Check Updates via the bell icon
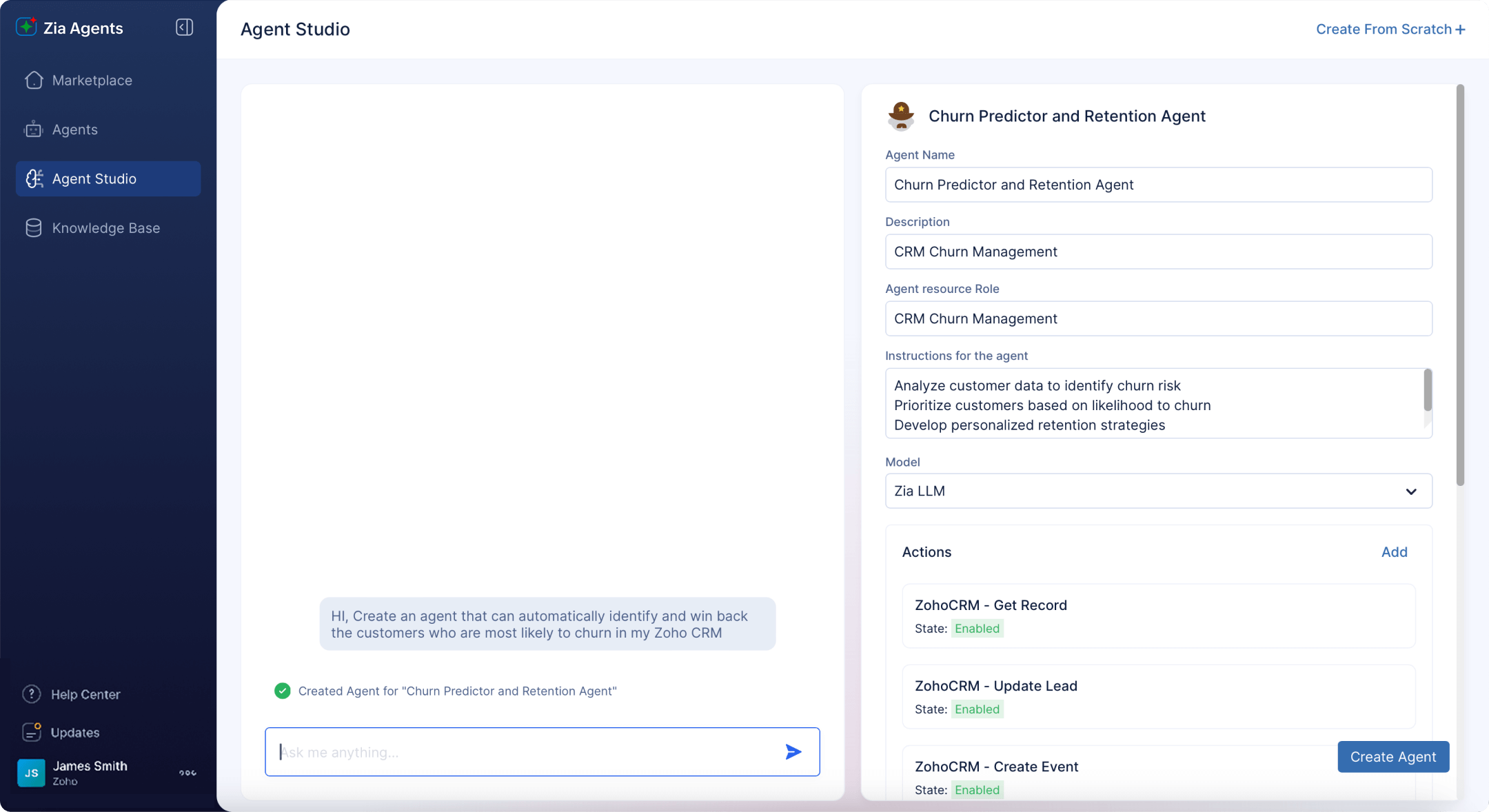1489x812 pixels. click(x=32, y=732)
